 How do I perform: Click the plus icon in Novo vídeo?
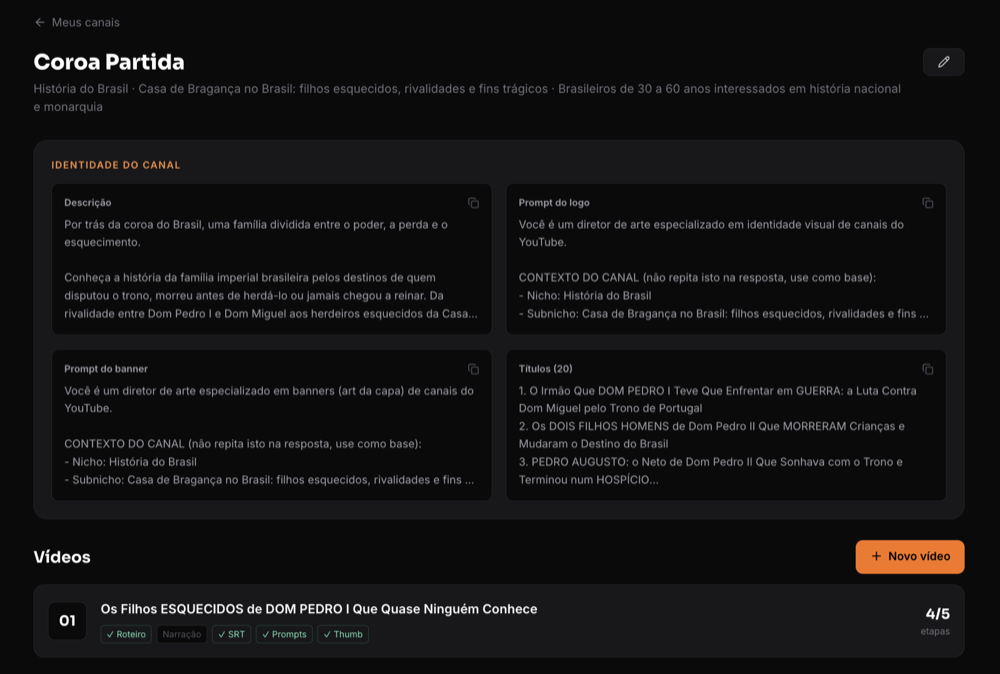click(x=876, y=557)
